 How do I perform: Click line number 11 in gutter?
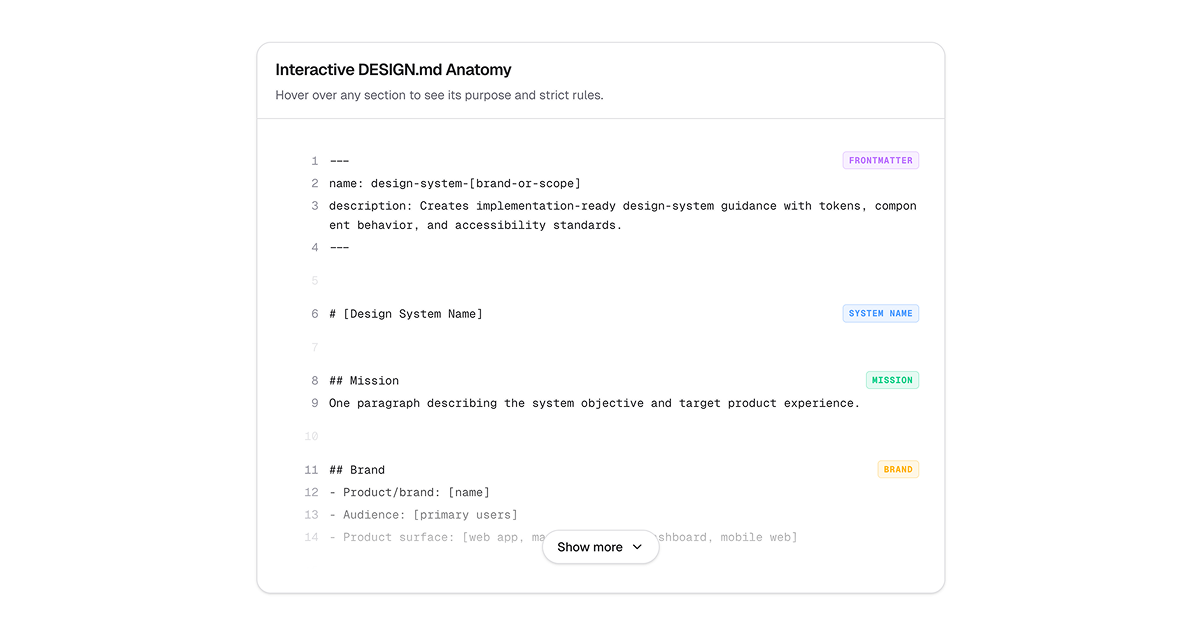click(311, 470)
